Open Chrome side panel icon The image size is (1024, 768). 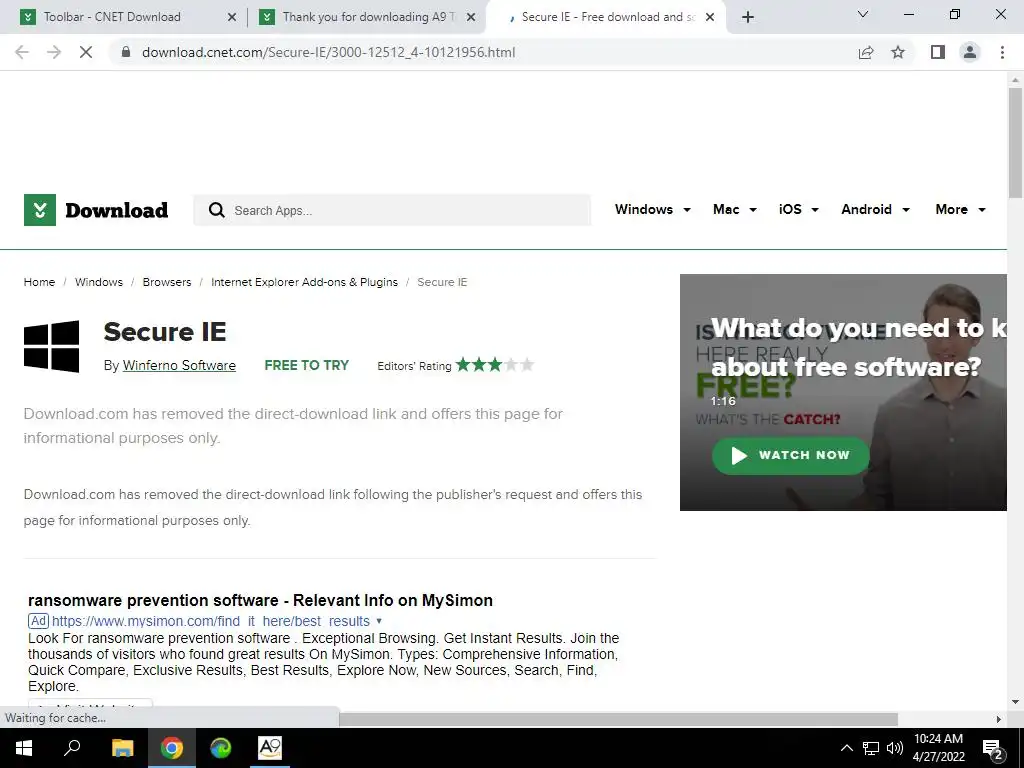coord(938,52)
